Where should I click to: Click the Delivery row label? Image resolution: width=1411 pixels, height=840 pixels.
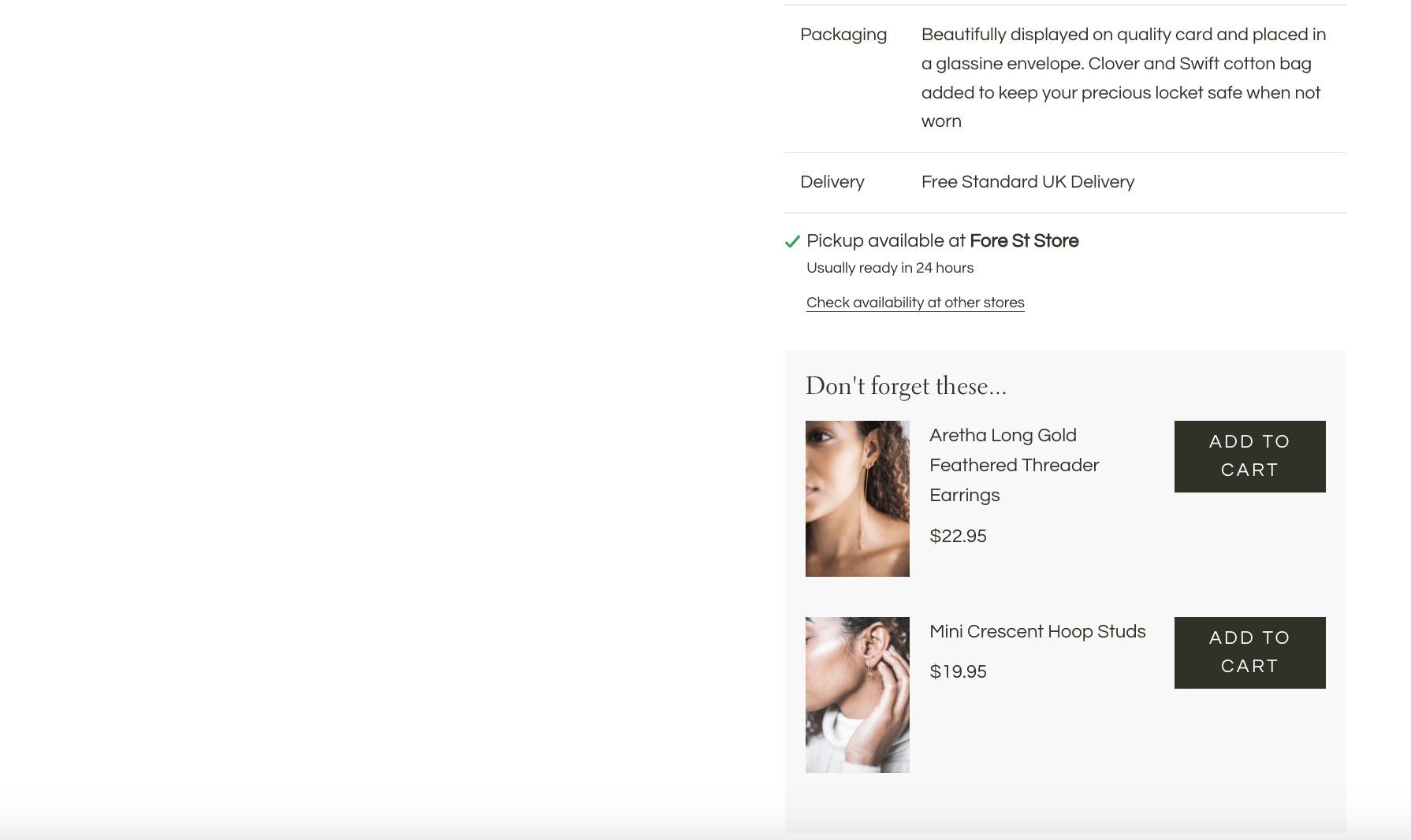[832, 182]
